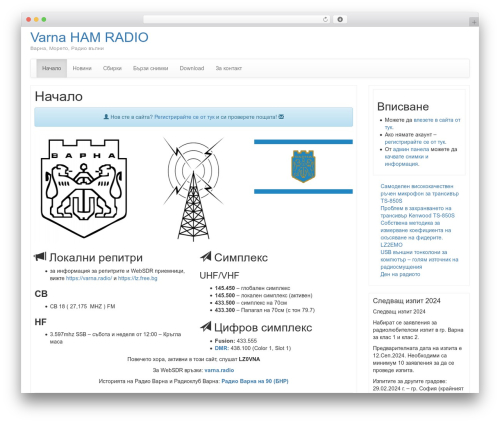The height and width of the screenshot is (423, 500).
Task: Open Радио Варна на 90 (БНР) link
Action: 255,381
